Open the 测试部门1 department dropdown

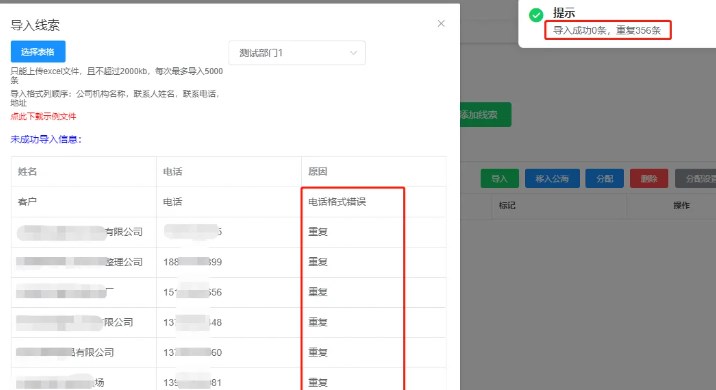click(297, 53)
